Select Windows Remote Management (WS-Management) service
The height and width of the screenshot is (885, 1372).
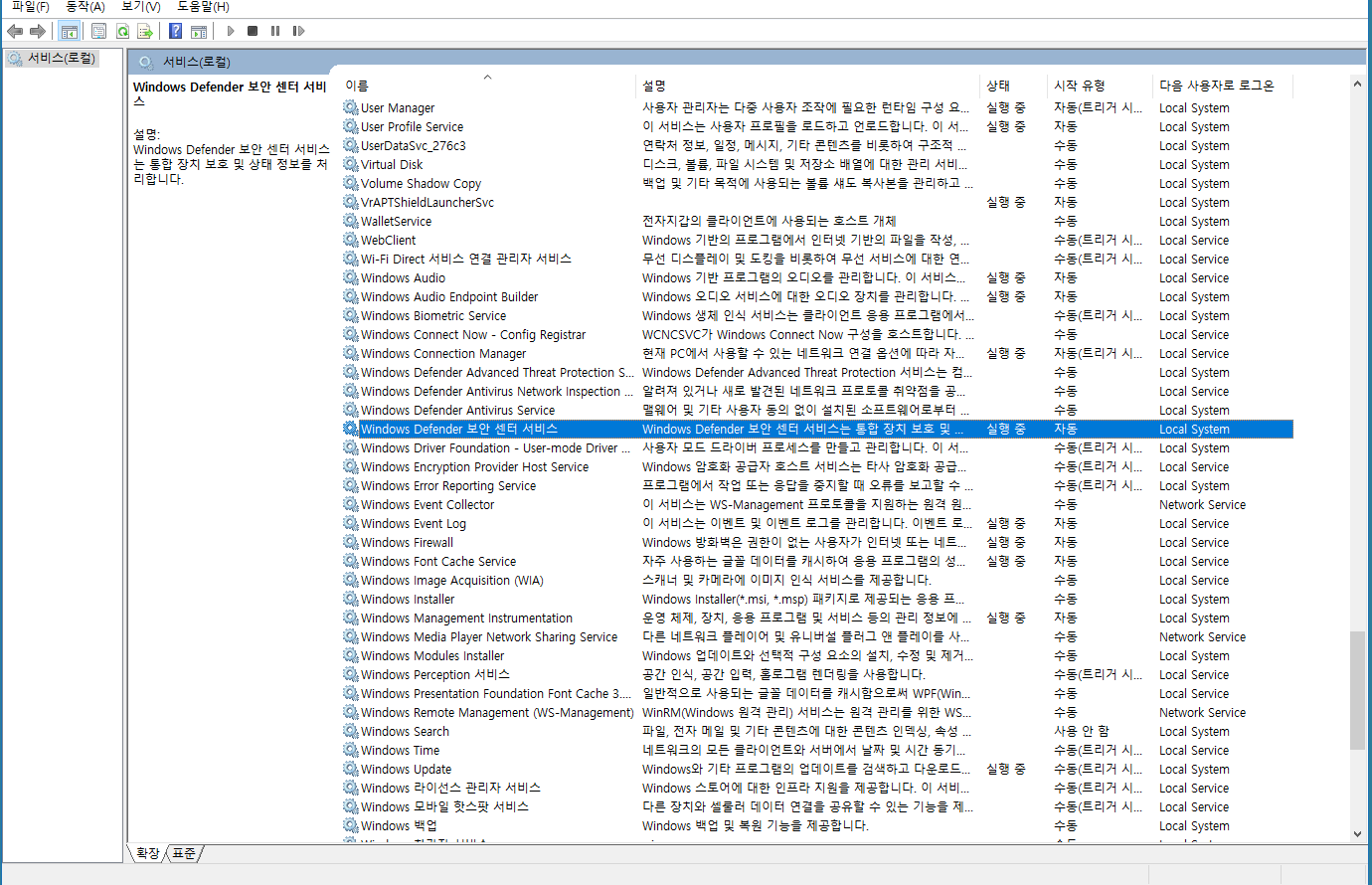(x=817, y=712)
